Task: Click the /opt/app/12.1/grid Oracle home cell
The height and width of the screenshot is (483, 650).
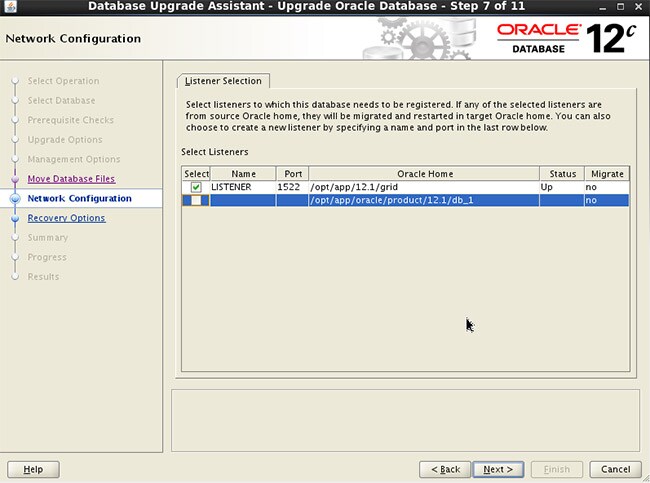Action: 424,187
